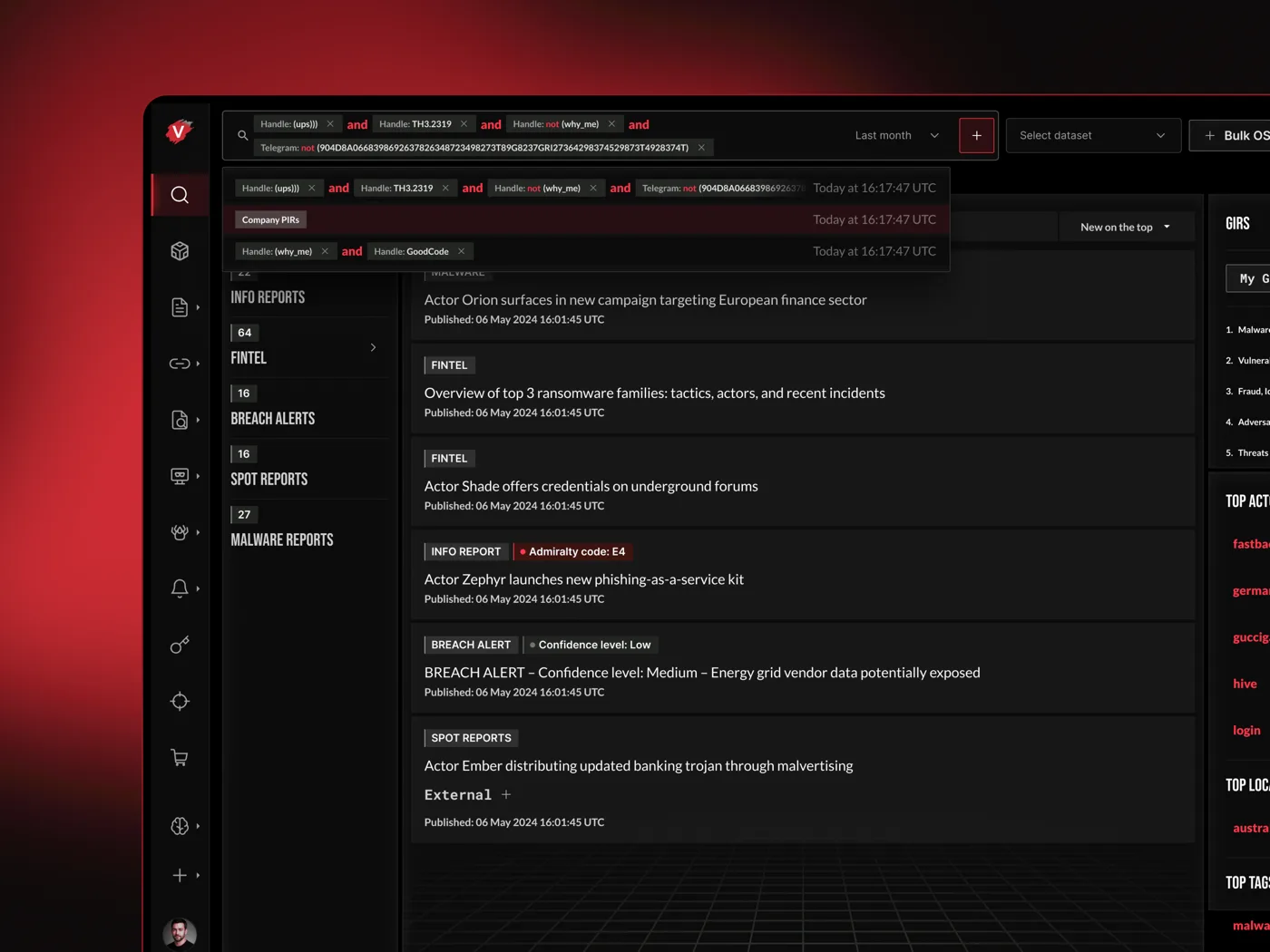Open the Search section in the sidebar
This screenshot has height=952, width=1270.
pos(180,195)
